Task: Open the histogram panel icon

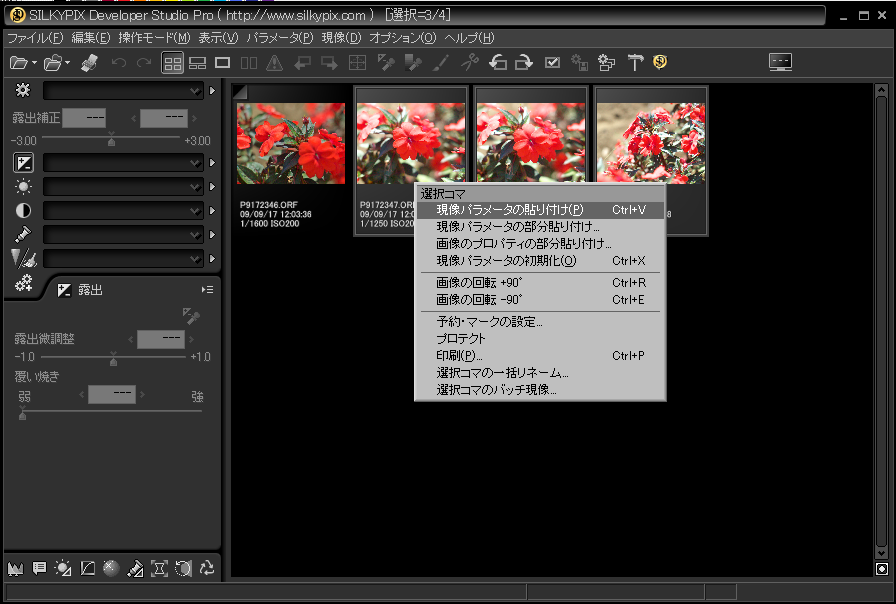Action: (x=15, y=568)
